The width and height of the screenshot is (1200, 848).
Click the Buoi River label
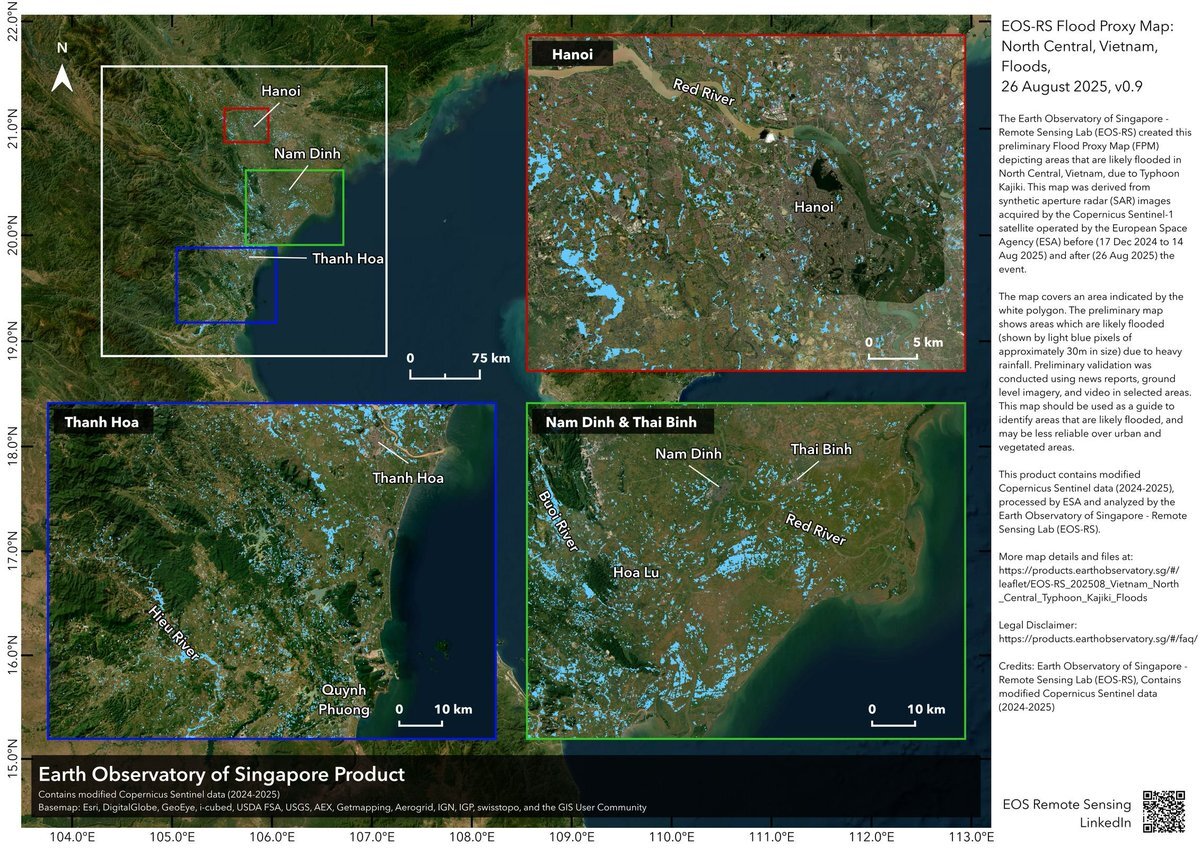(x=558, y=523)
